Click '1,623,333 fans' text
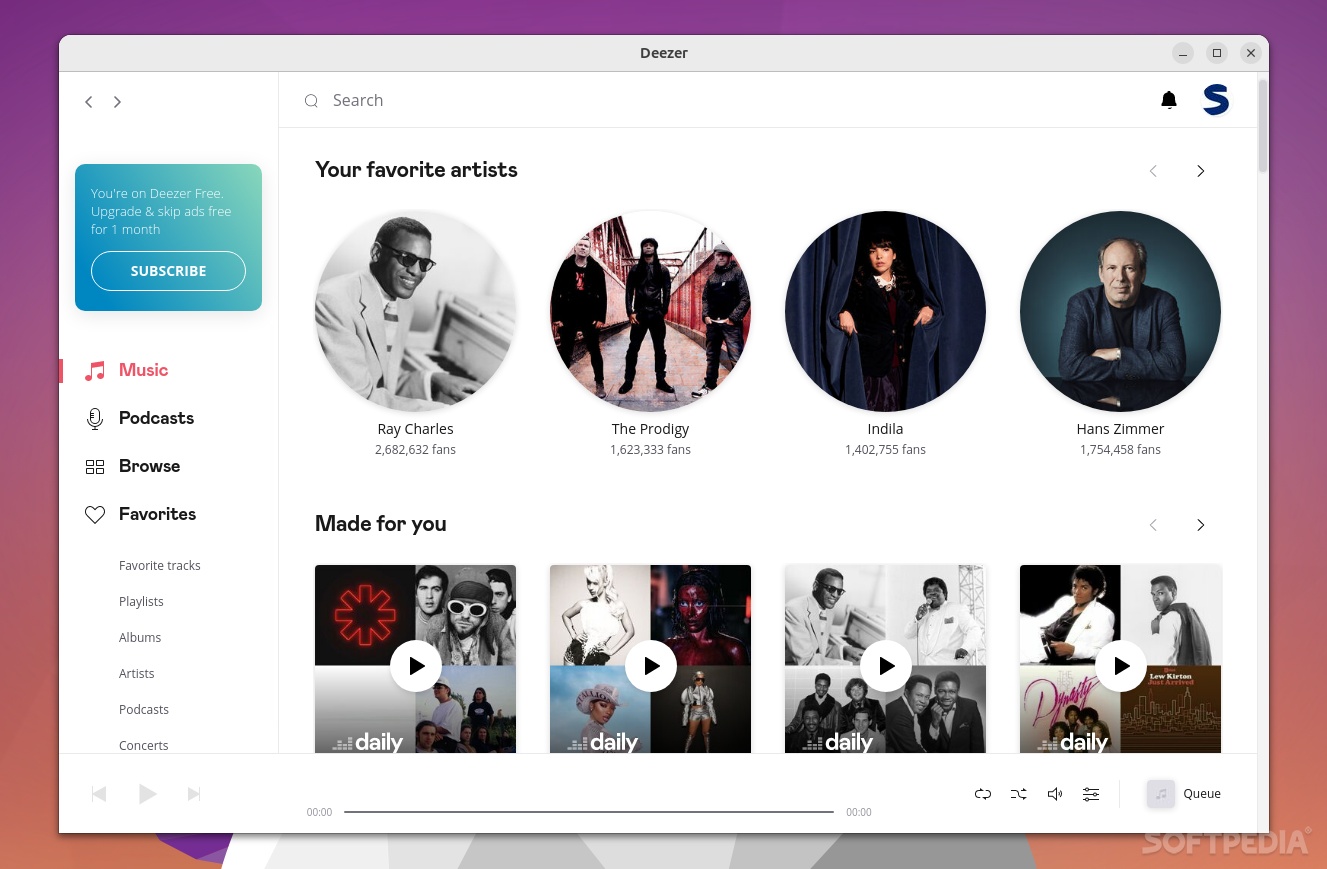 coord(651,450)
